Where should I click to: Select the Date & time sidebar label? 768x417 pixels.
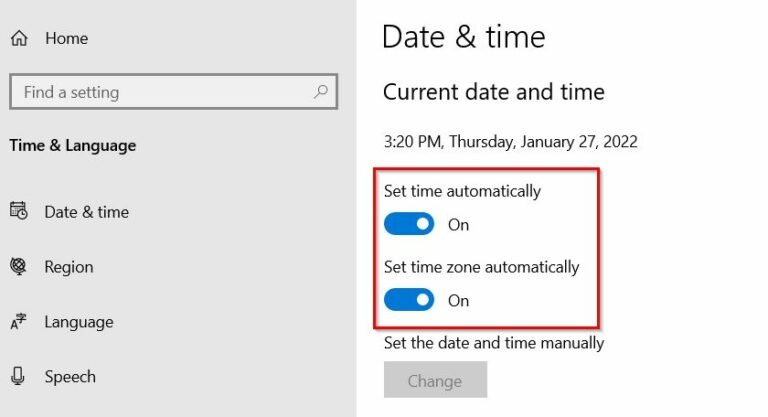[x=86, y=212]
